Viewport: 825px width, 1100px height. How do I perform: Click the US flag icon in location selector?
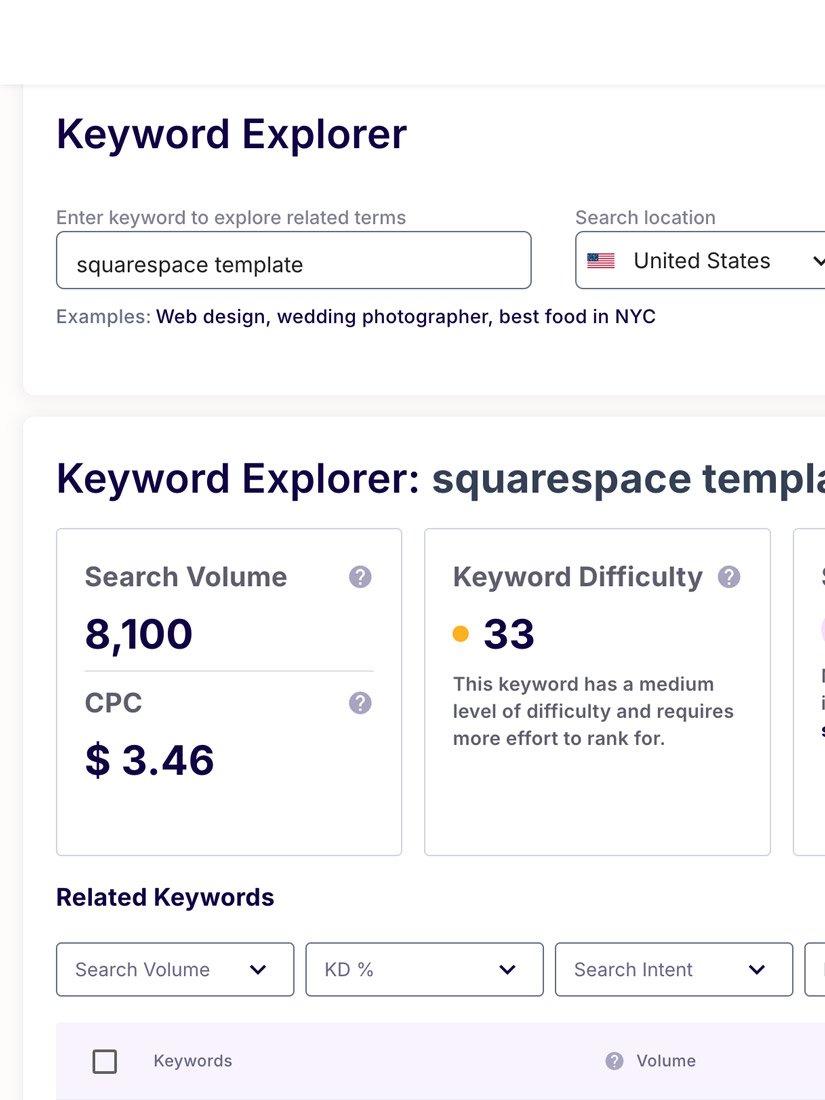(x=601, y=261)
